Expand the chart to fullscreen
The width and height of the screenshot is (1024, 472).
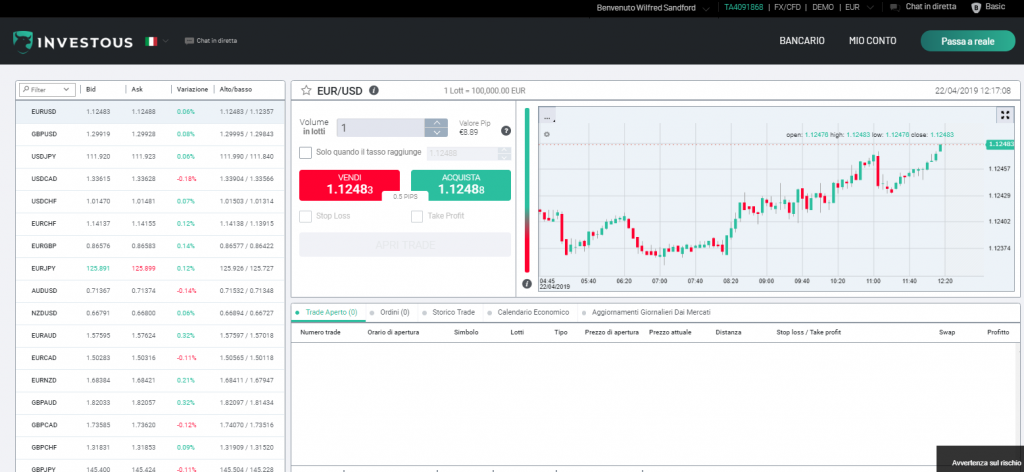click(x=1005, y=115)
